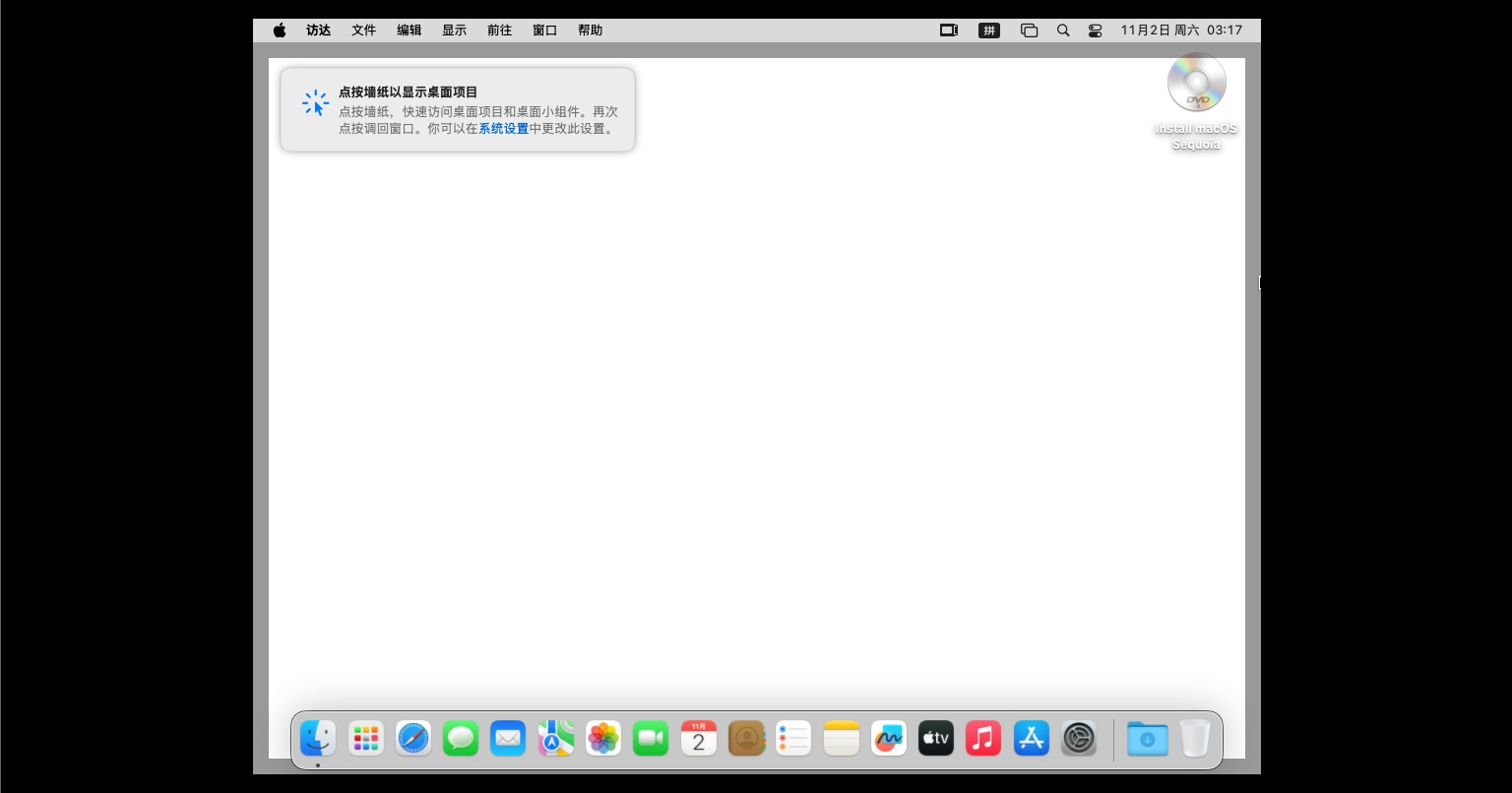The width and height of the screenshot is (1512, 793).
Task: Open System Settings gear in Dock
Action: point(1079,738)
